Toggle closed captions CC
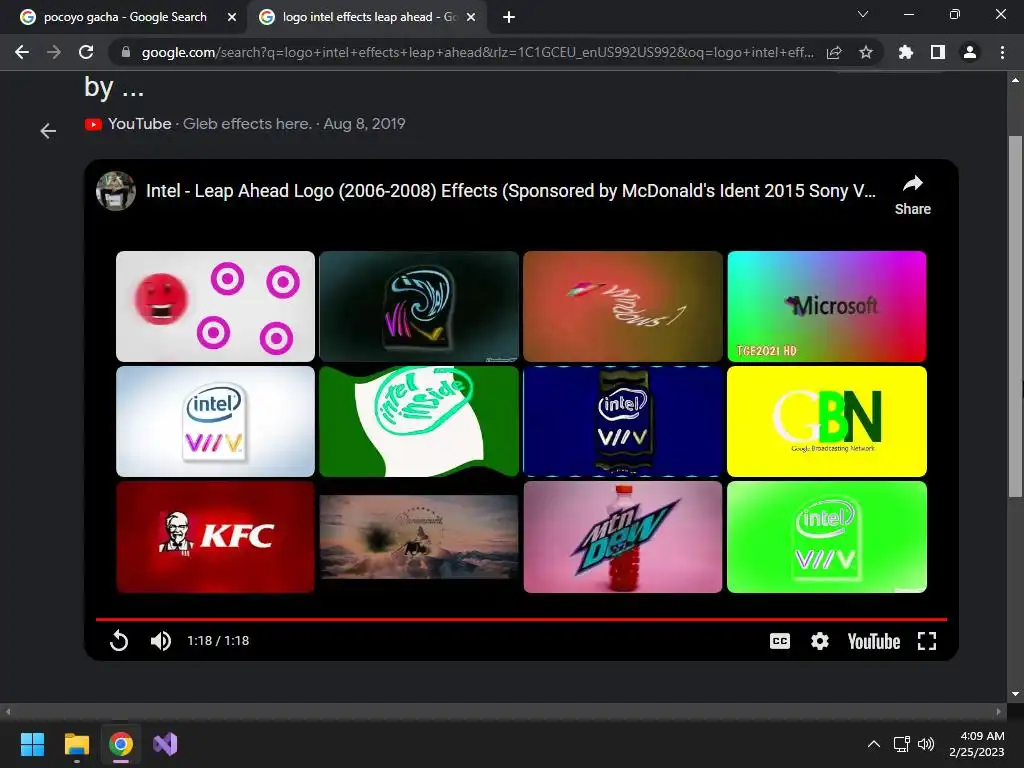 pyautogui.click(x=780, y=641)
